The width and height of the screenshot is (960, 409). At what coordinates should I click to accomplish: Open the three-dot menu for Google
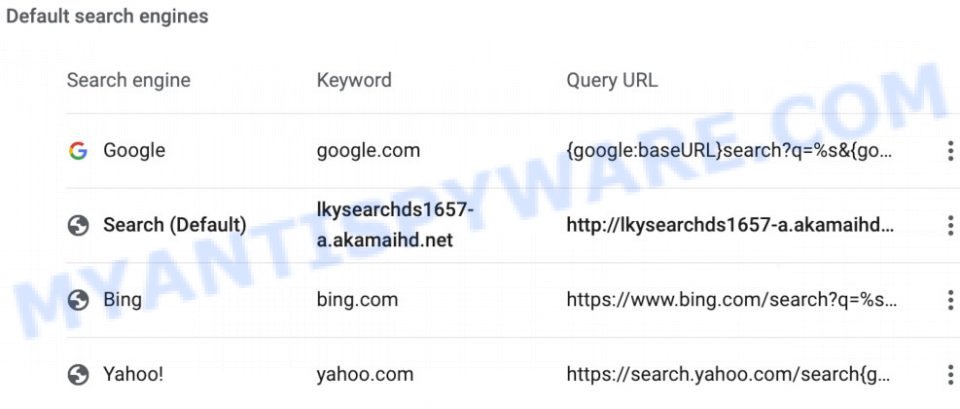(x=950, y=151)
